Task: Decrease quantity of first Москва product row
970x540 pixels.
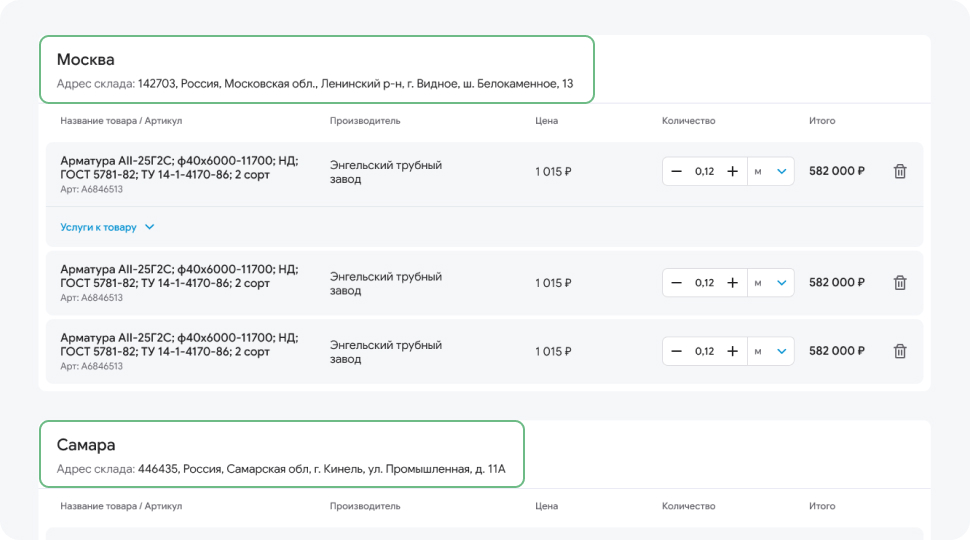Action: pyautogui.click(x=676, y=171)
